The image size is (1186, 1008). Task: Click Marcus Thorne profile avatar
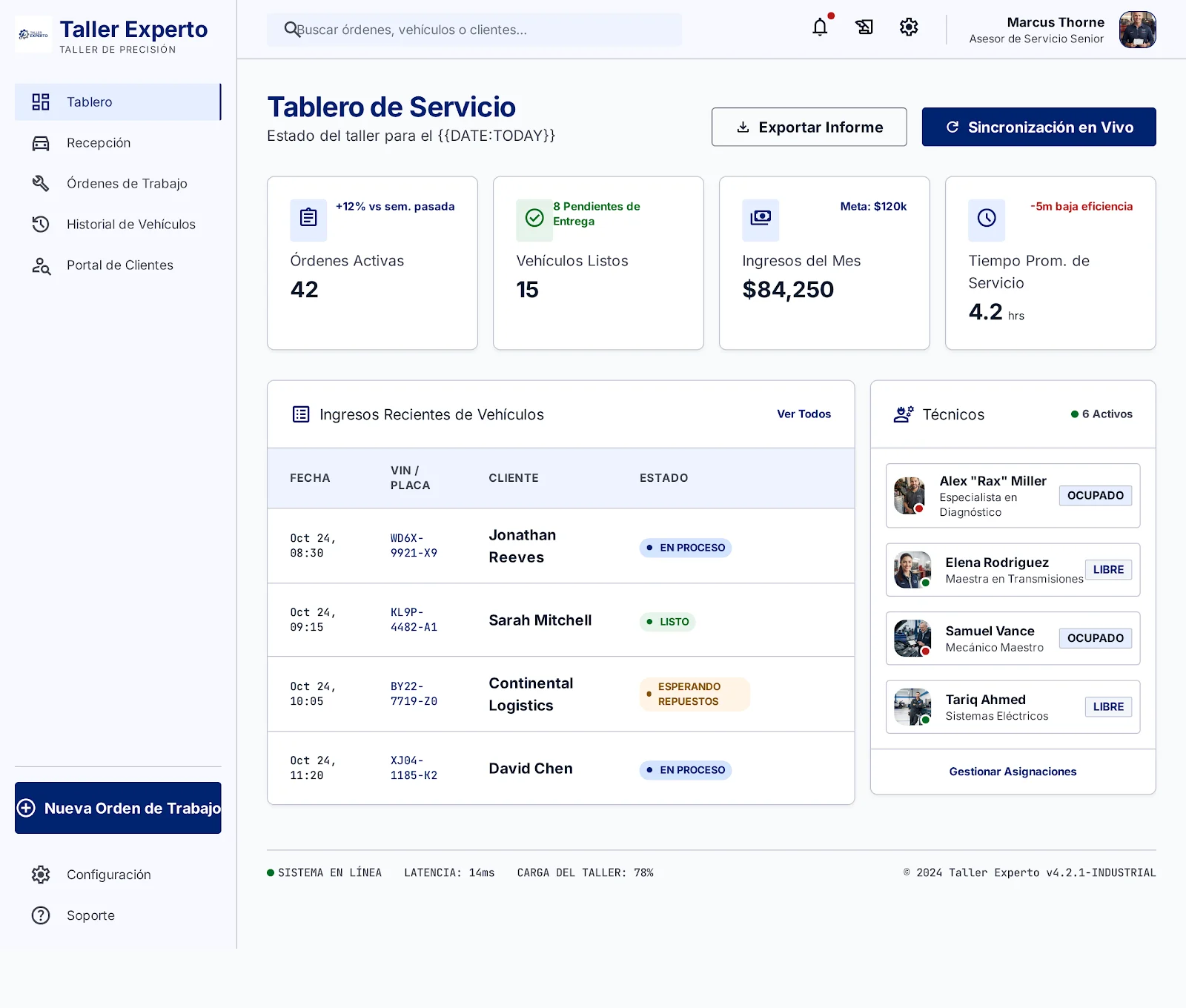coord(1138,30)
